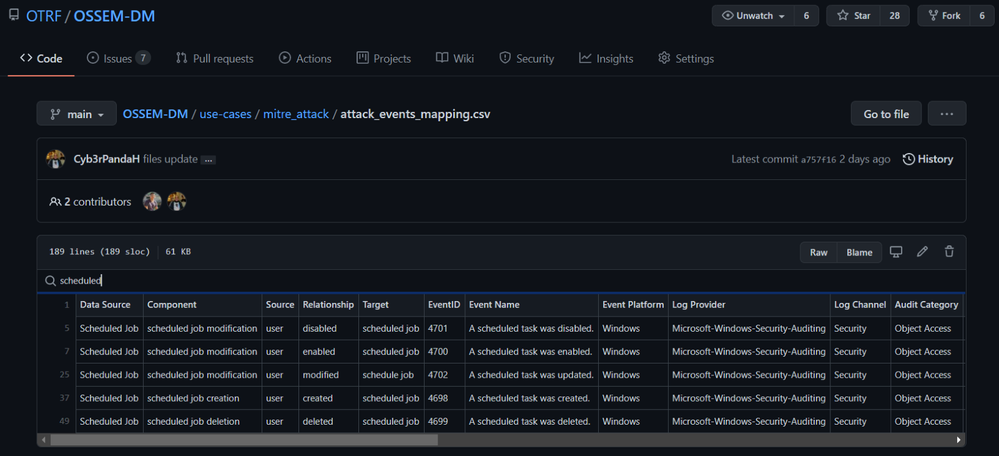Open the Insights tab
Image resolution: width=999 pixels, height=456 pixels.
point(606,59)
